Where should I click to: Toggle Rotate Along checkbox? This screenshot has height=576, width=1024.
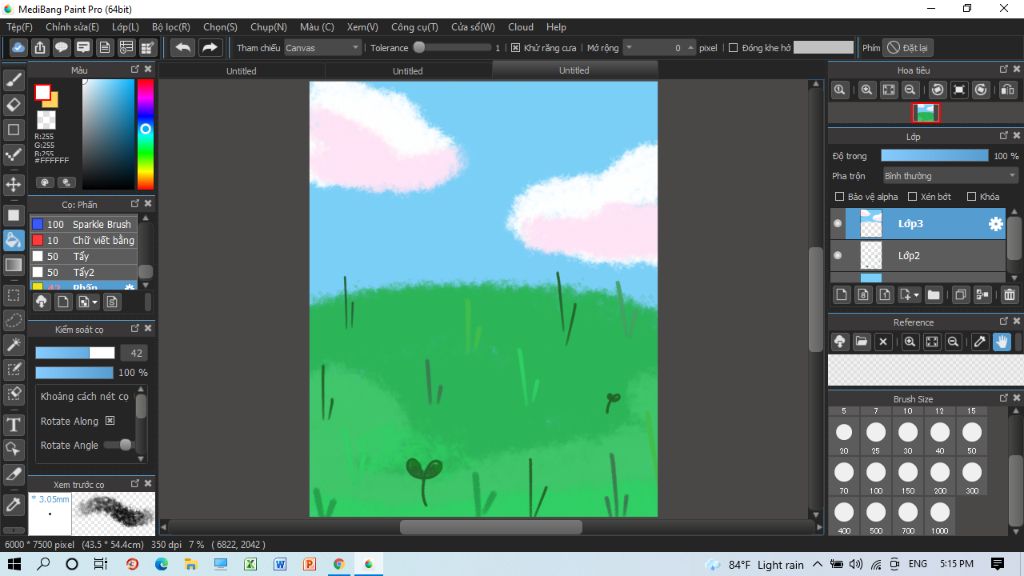click(x=110, y=421)
